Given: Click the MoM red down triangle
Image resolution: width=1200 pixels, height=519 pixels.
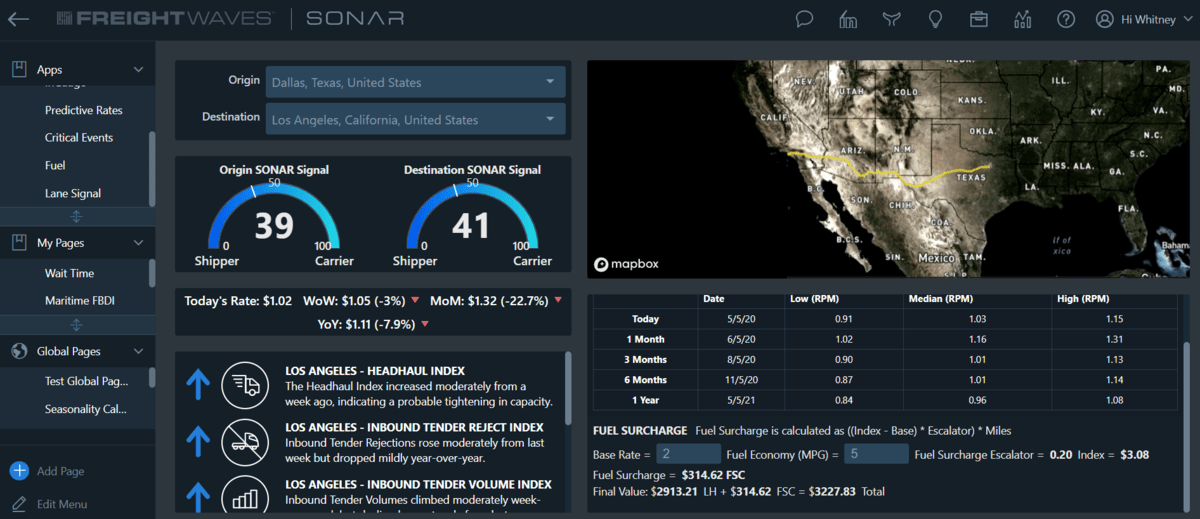Looking at the screenshot, I should (558, 301).
